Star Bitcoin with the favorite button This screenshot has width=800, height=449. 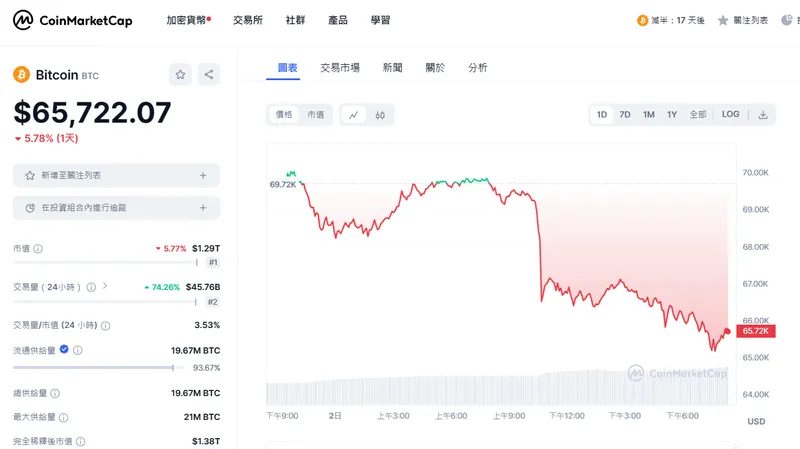click(x=180, y=74)
